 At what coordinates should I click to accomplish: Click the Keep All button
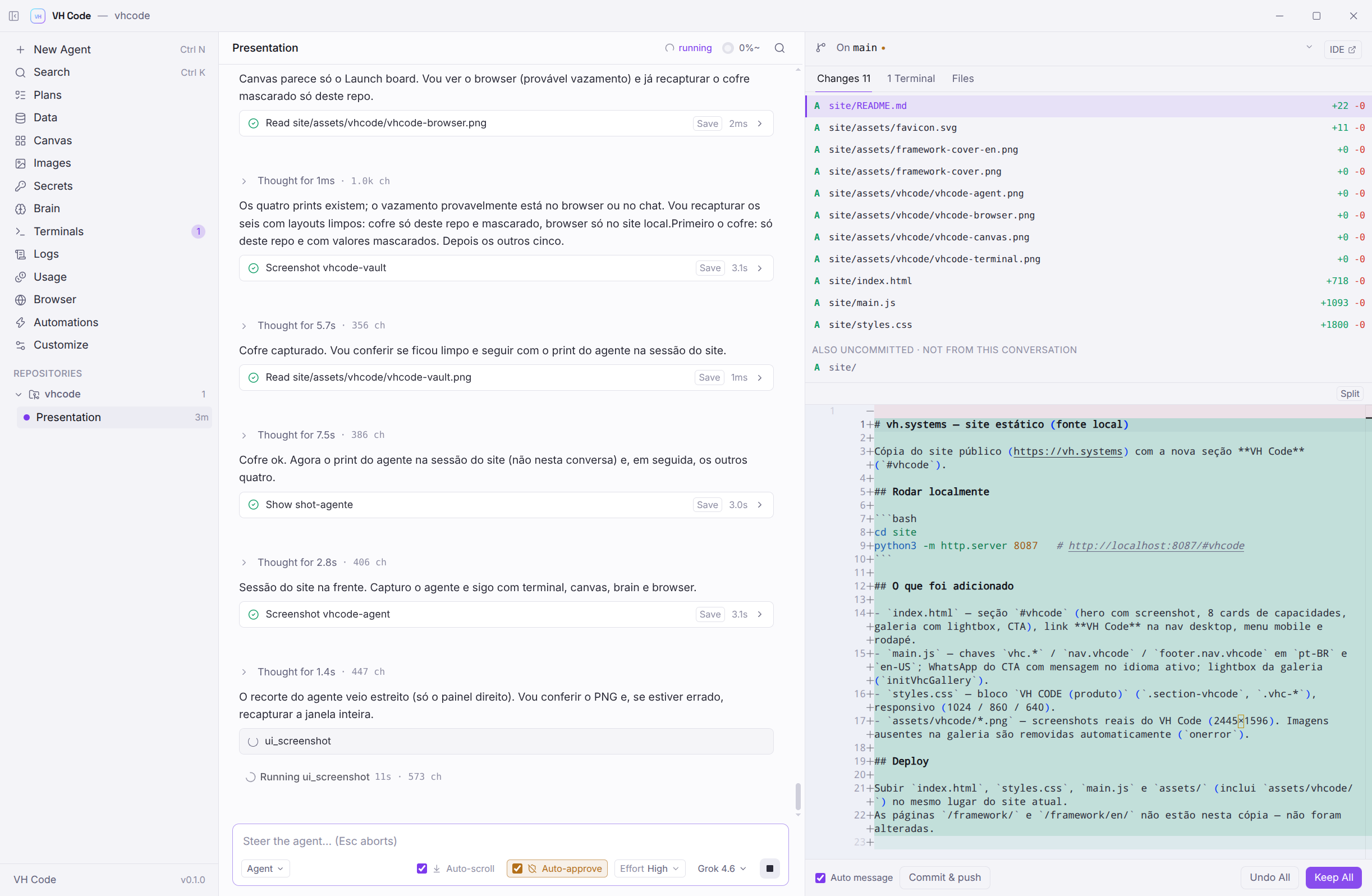[x=1333, y=877]
